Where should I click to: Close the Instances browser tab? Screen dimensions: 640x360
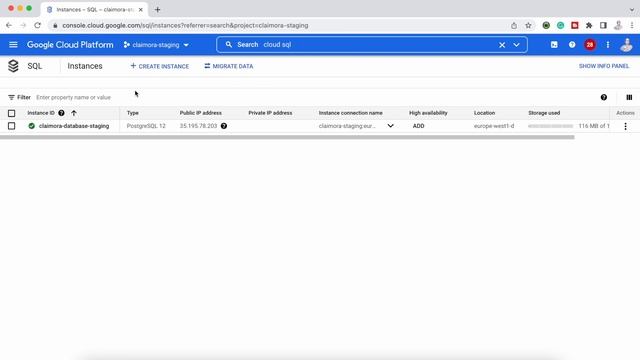pos(141,9)
